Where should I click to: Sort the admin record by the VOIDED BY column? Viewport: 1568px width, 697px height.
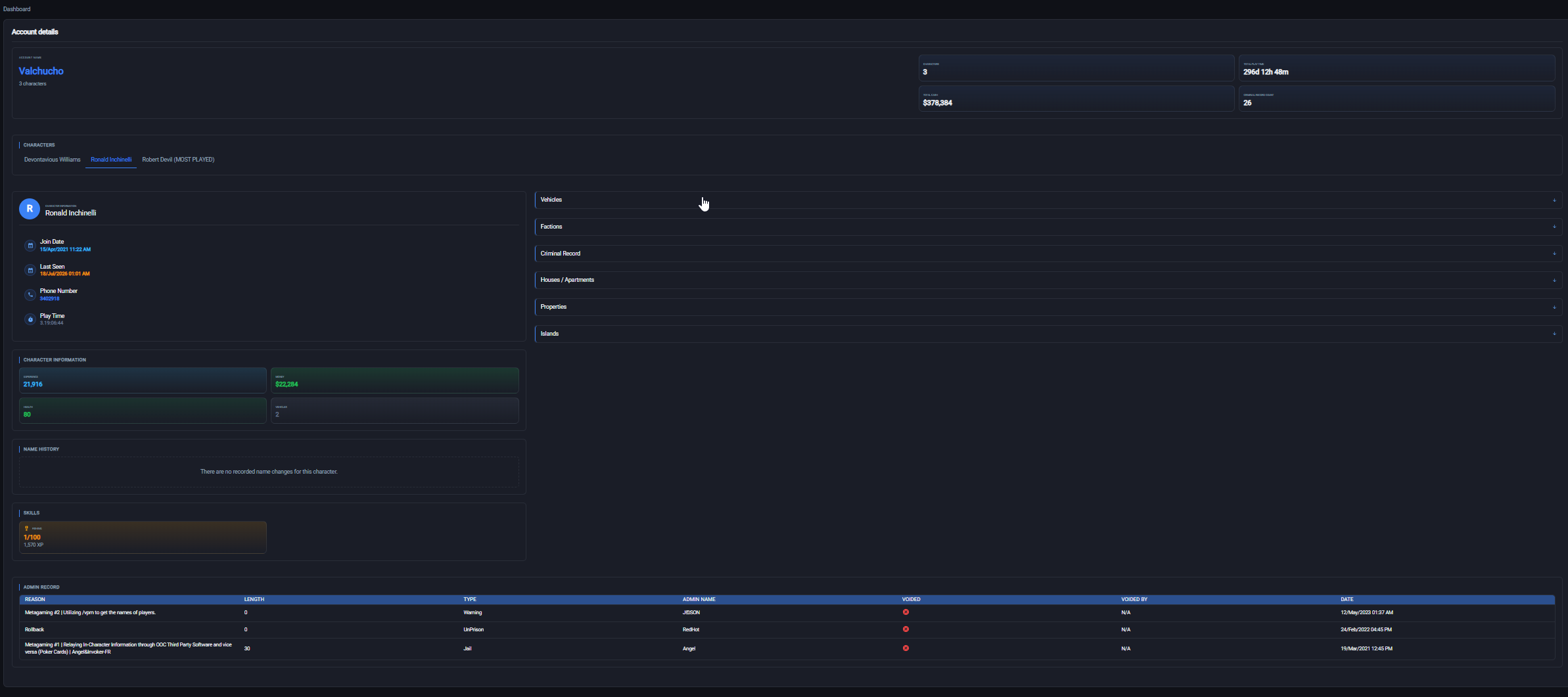(x=1134, y=599)
